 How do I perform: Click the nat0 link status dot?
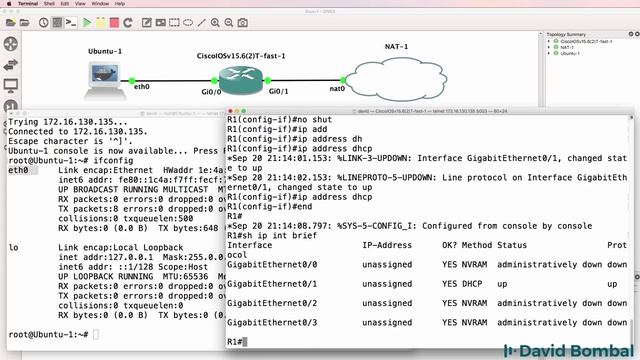343,80
